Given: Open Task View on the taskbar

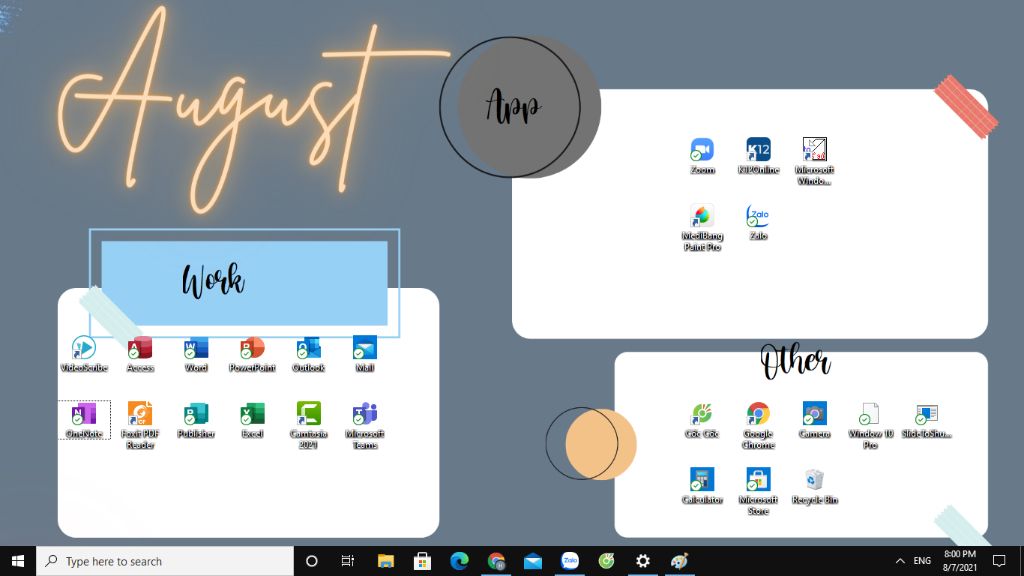Looking at the screenshot, I should coord(347,561).
